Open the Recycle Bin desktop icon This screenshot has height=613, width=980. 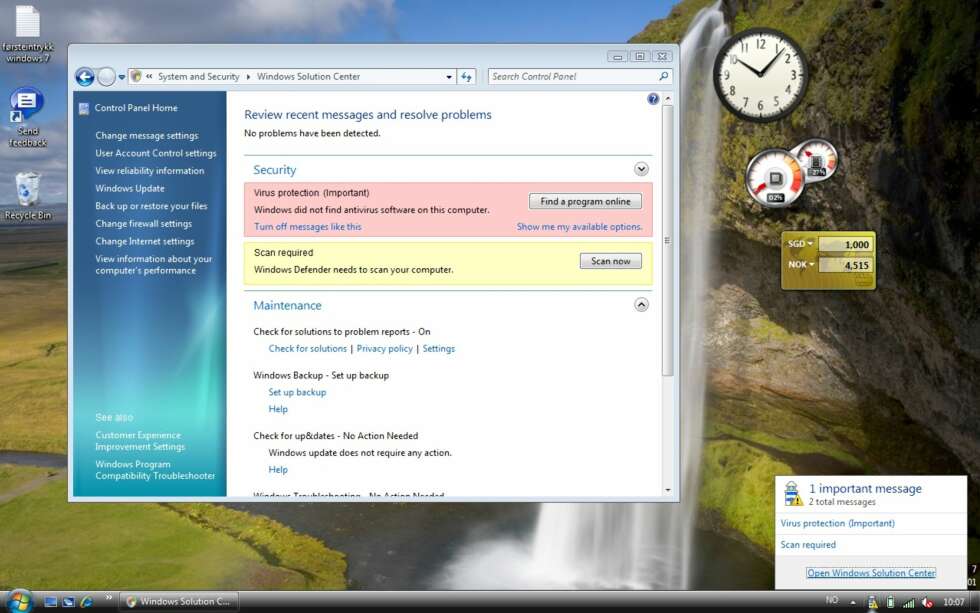coord(28,196)
